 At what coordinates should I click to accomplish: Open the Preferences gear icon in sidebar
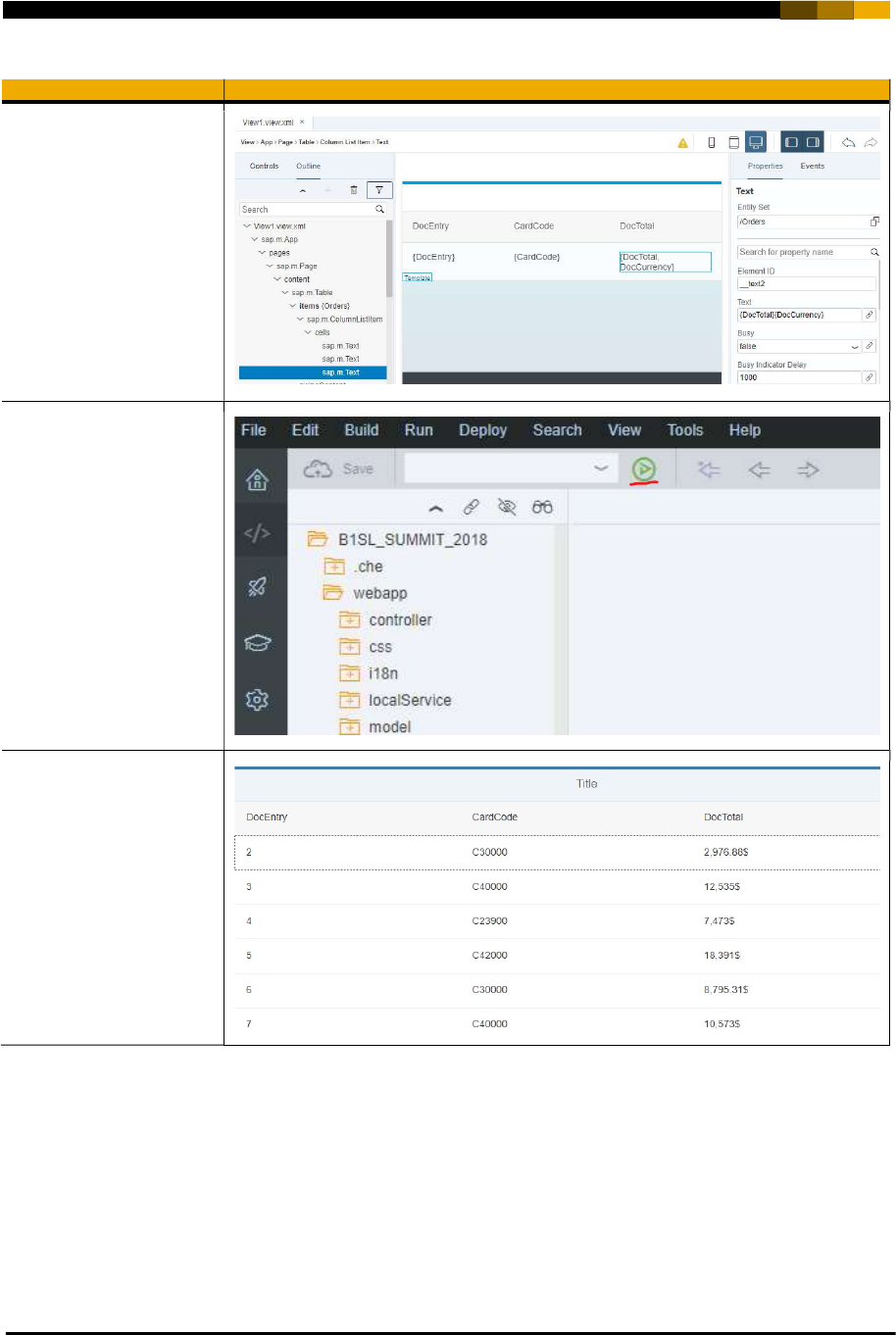coord(257,699)
